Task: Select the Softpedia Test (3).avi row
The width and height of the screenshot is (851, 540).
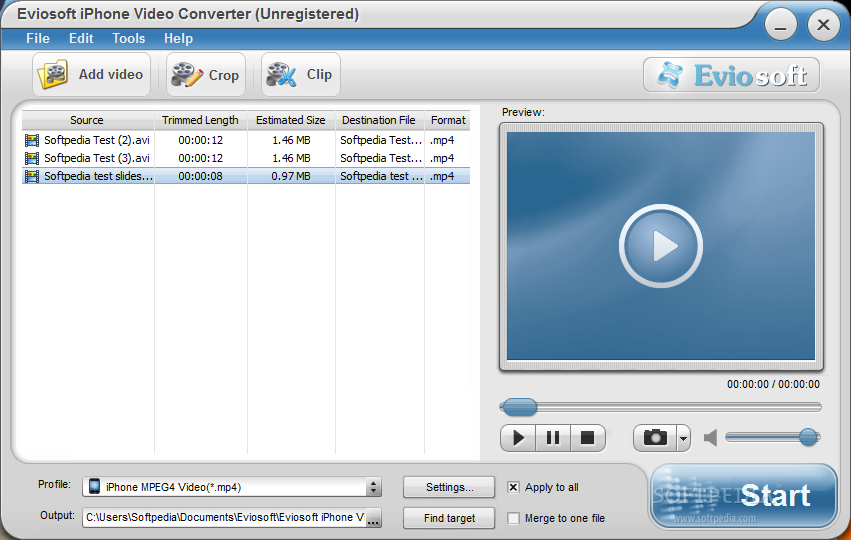Action: (246, 158)
